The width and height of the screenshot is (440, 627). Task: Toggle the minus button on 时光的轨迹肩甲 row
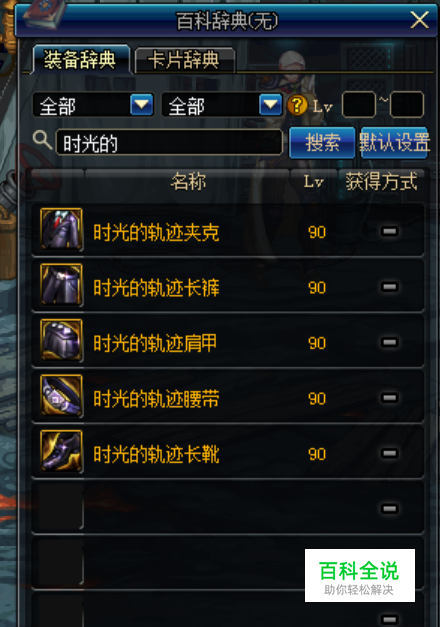(389, 342)
